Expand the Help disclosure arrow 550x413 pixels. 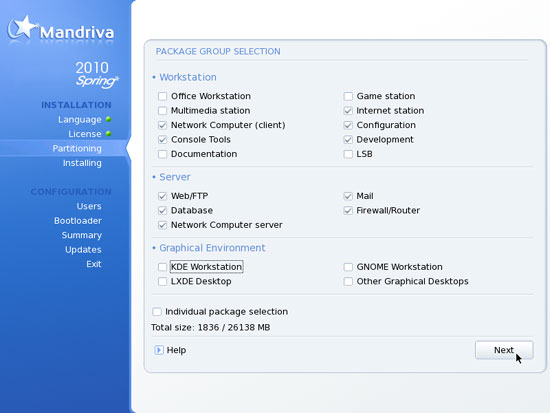tap(159, 350)
